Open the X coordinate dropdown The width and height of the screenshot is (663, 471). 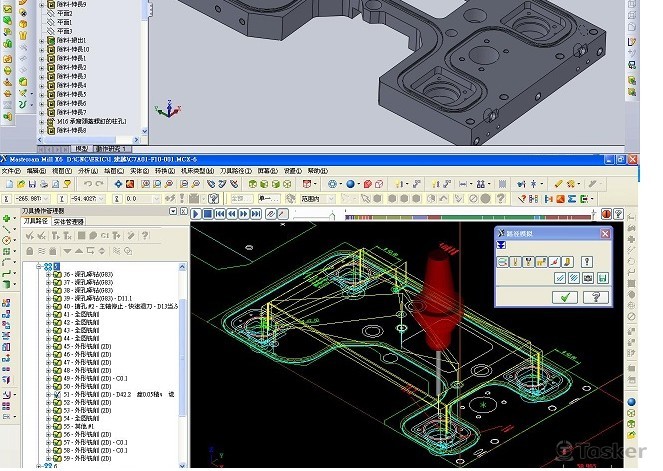[46, 198]
